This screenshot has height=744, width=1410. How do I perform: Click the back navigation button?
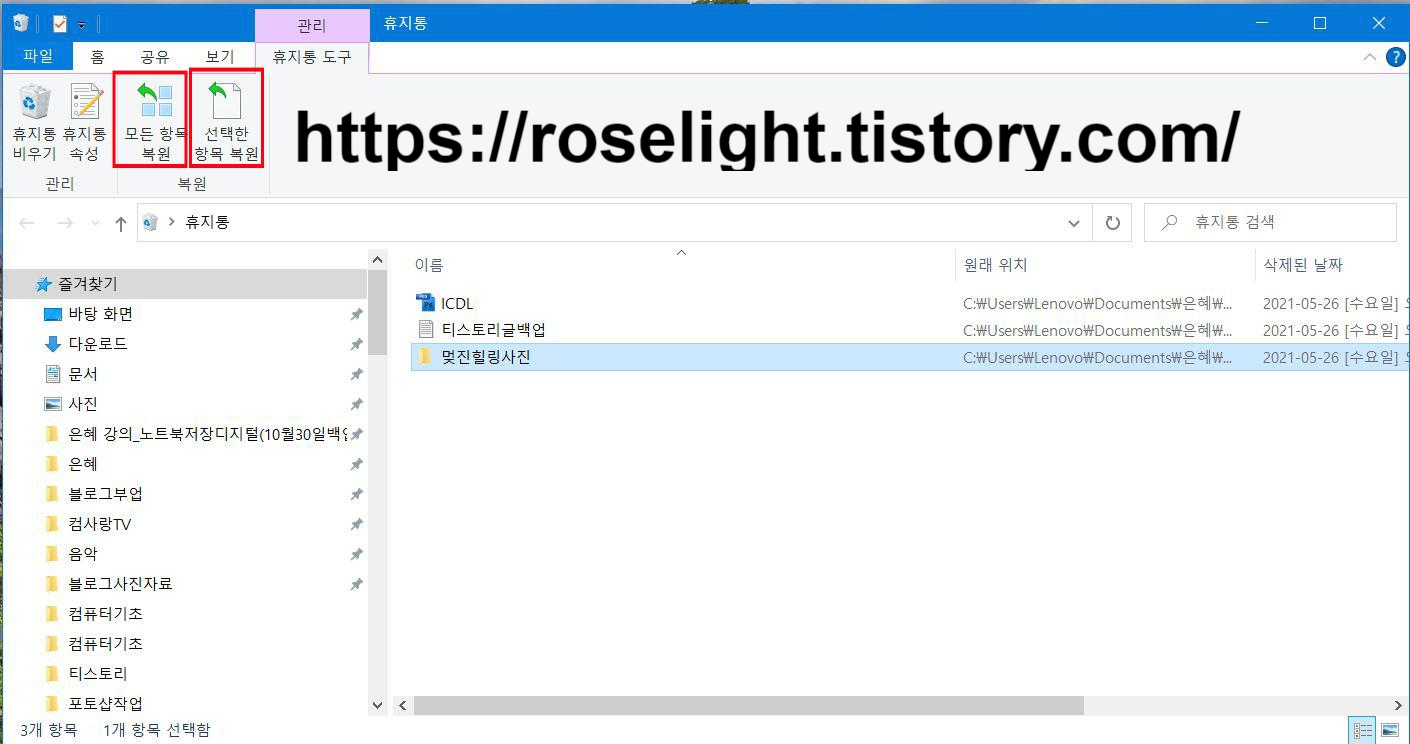pos(26,222)
